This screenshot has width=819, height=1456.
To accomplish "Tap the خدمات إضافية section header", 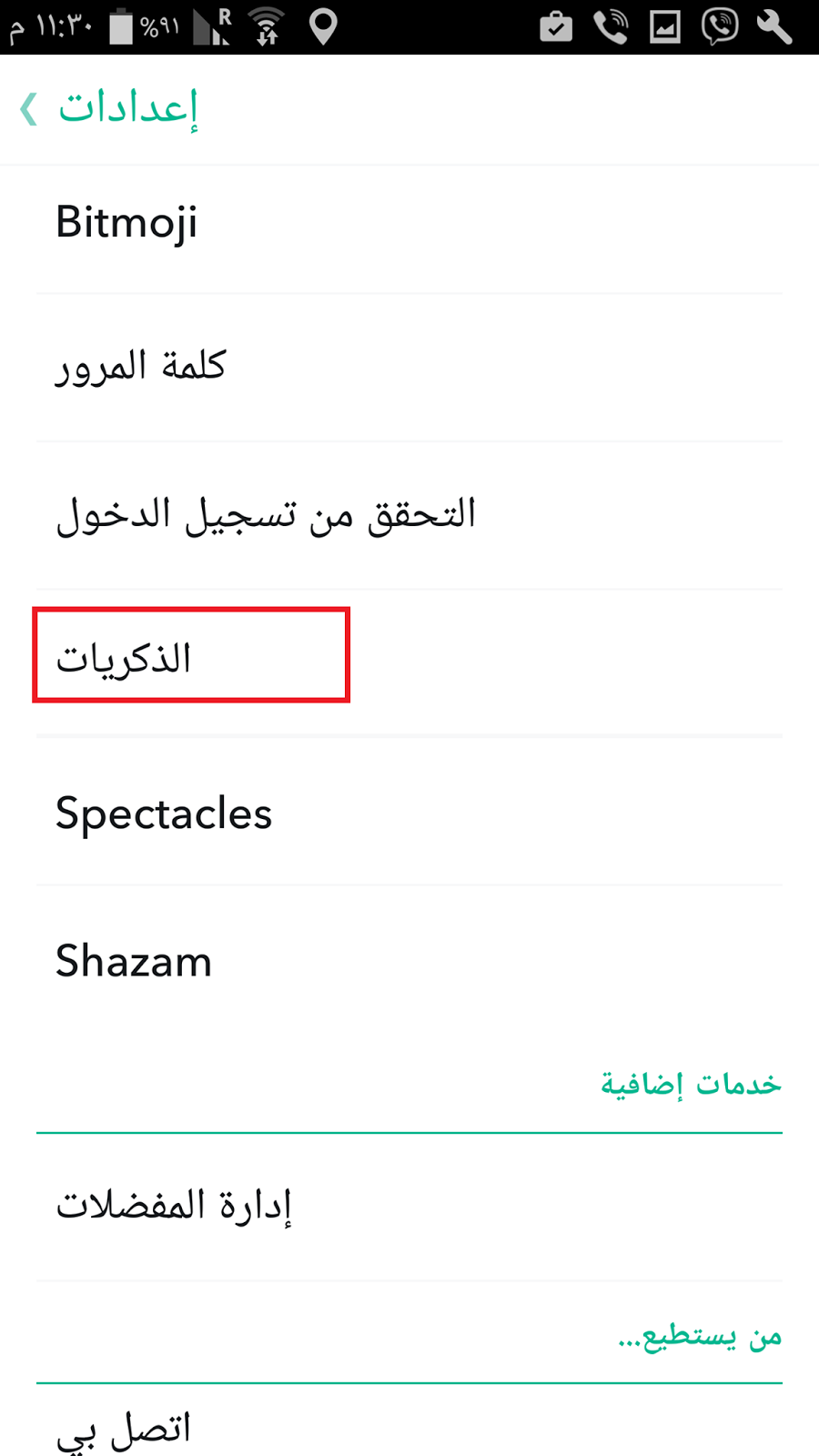I will (x=691, y=1085).
